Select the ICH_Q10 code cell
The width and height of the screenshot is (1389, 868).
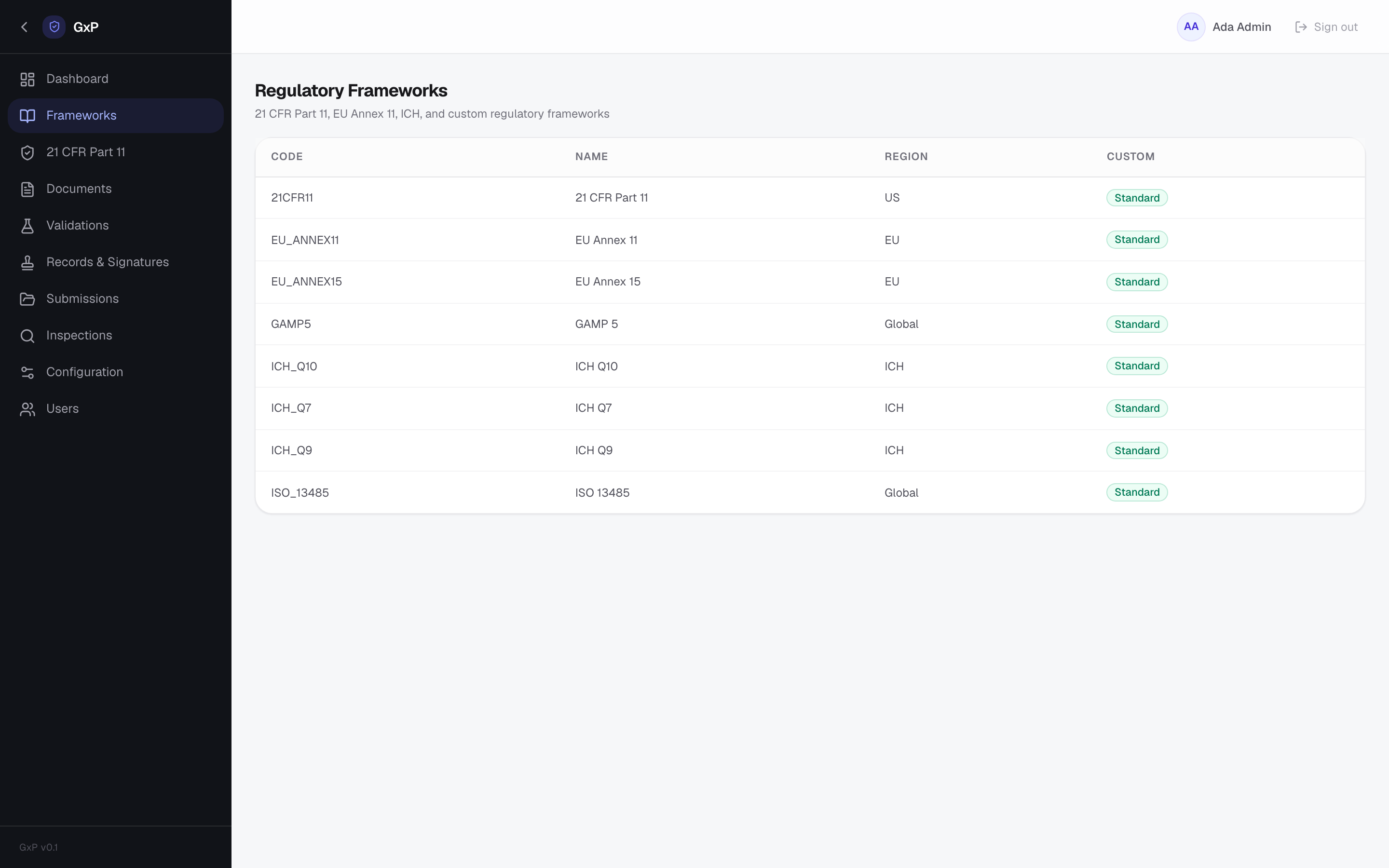[294, 367]
